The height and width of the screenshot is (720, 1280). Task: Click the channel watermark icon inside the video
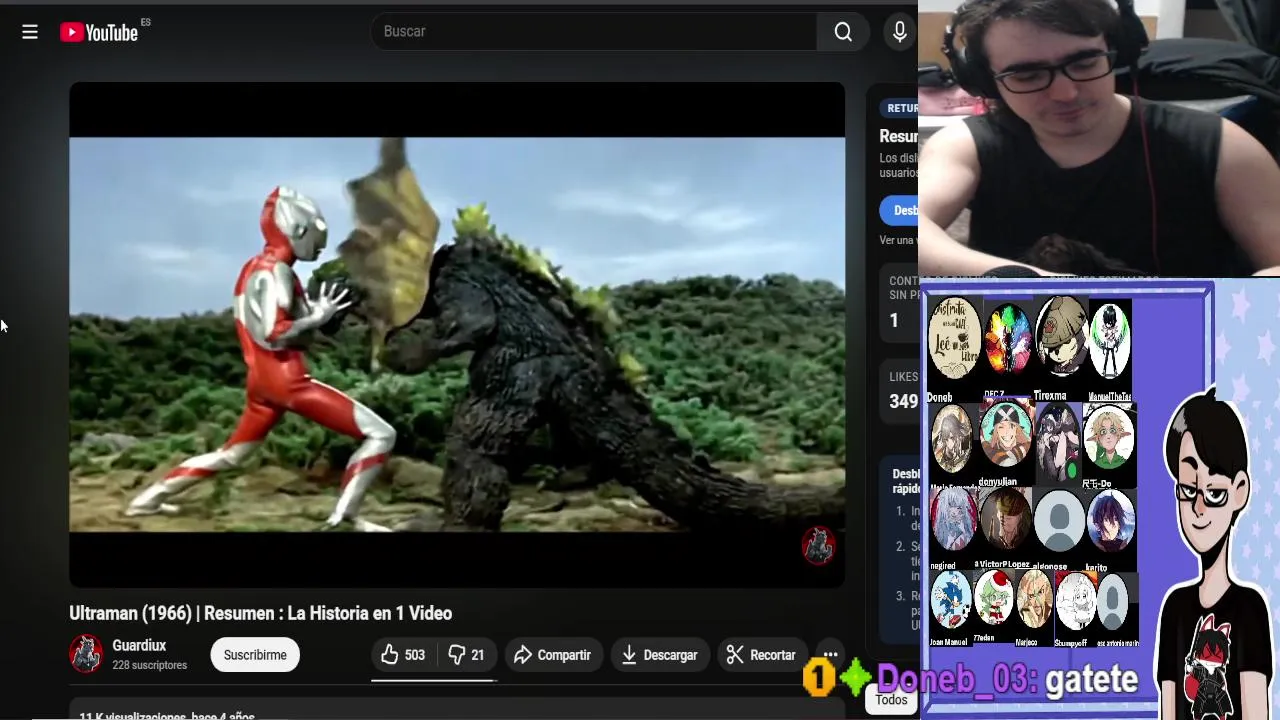818,546
